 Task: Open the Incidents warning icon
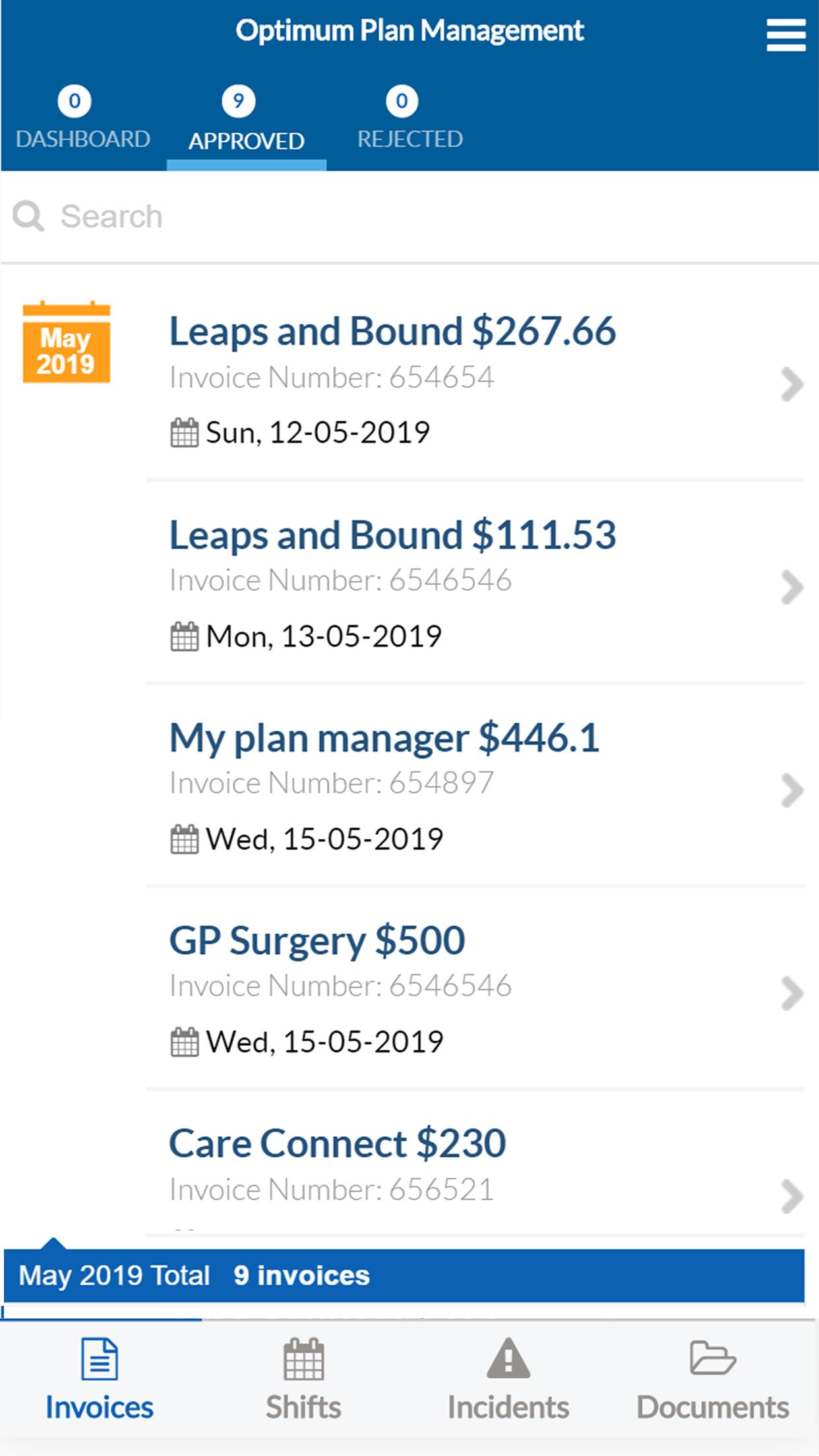[508, 1358]
